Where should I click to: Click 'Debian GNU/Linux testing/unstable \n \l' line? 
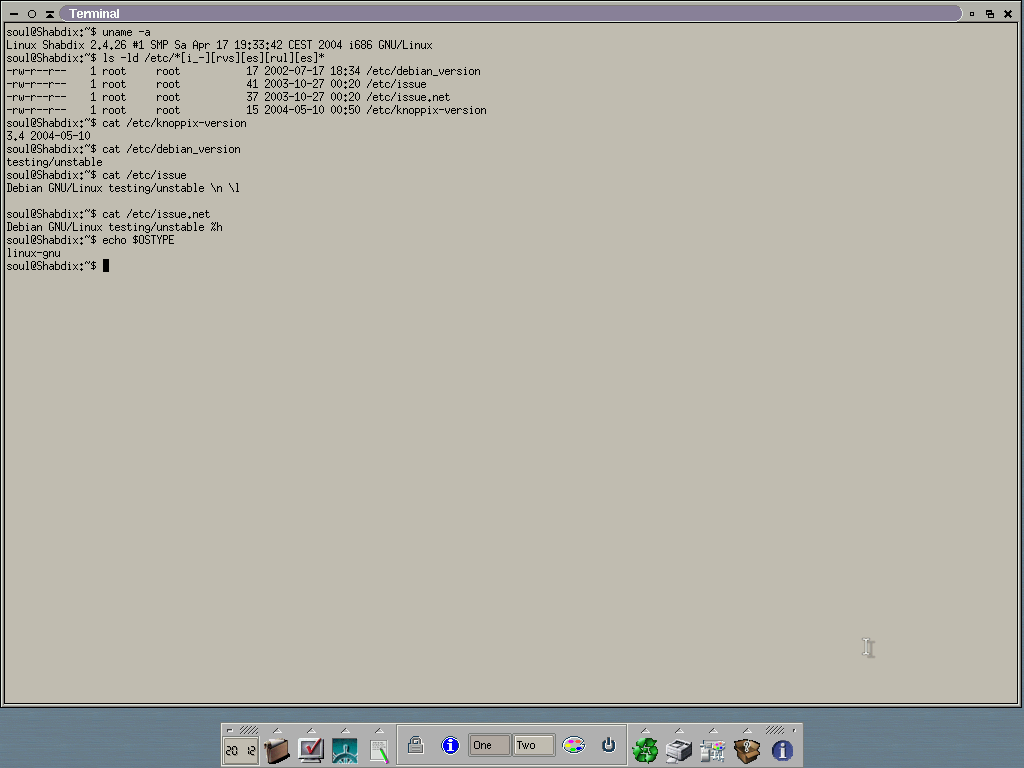(x=123, y=188)
